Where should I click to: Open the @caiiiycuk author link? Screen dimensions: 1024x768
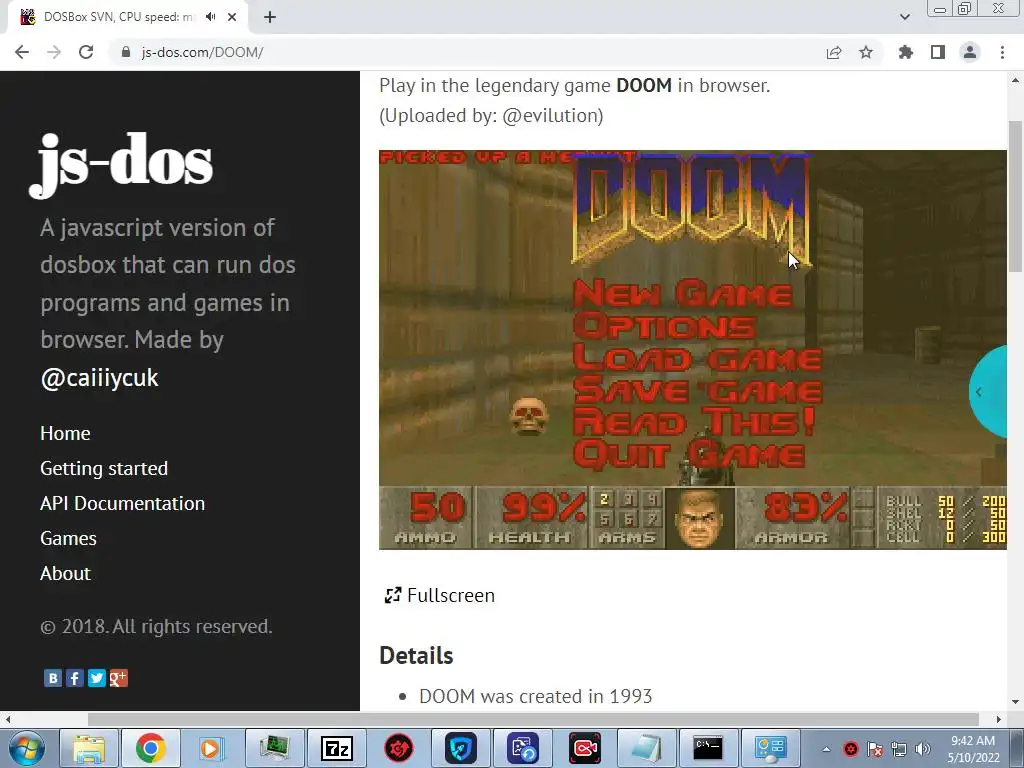click(99, 377)
